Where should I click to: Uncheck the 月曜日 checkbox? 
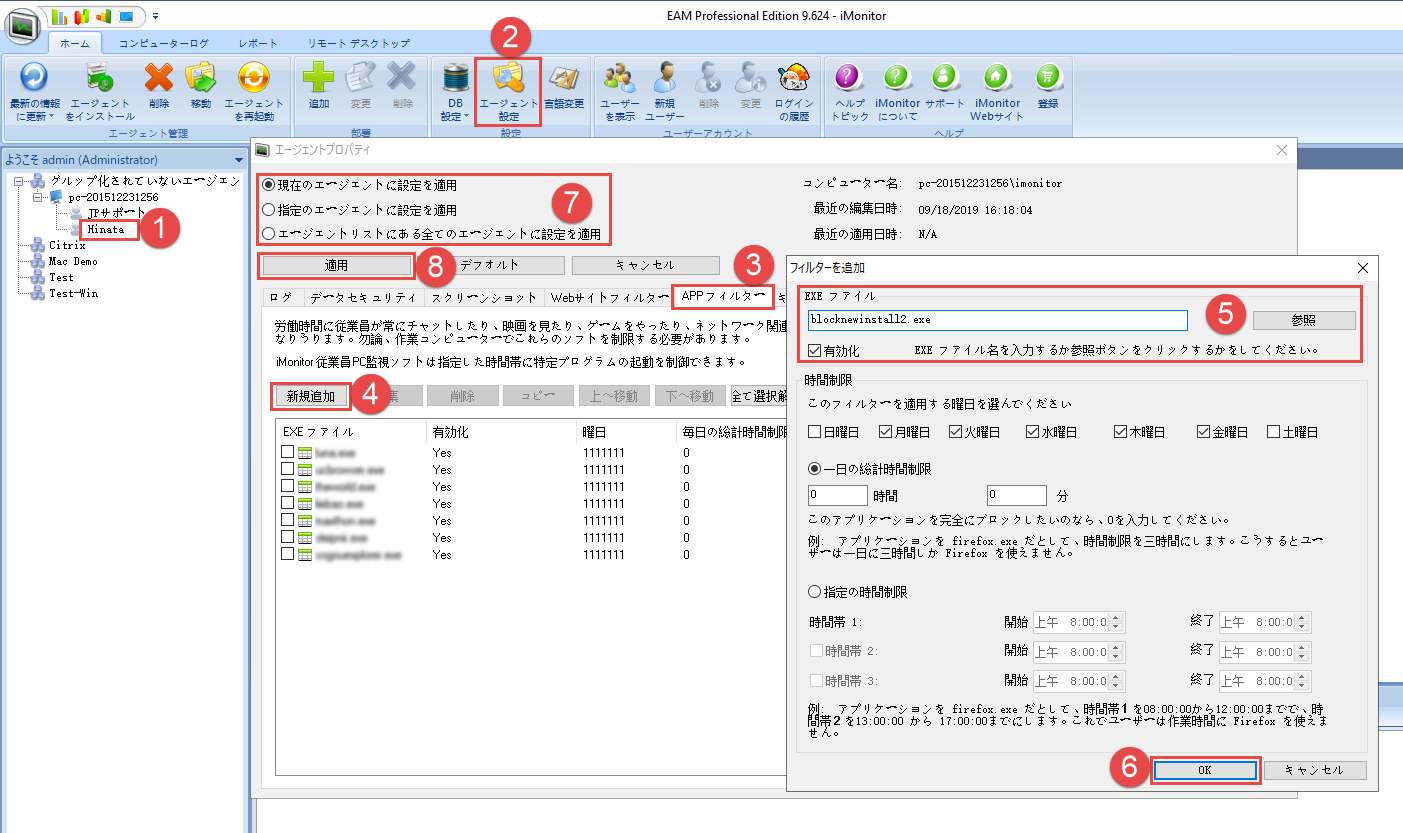pyautogui.click(x=885, y=432)
